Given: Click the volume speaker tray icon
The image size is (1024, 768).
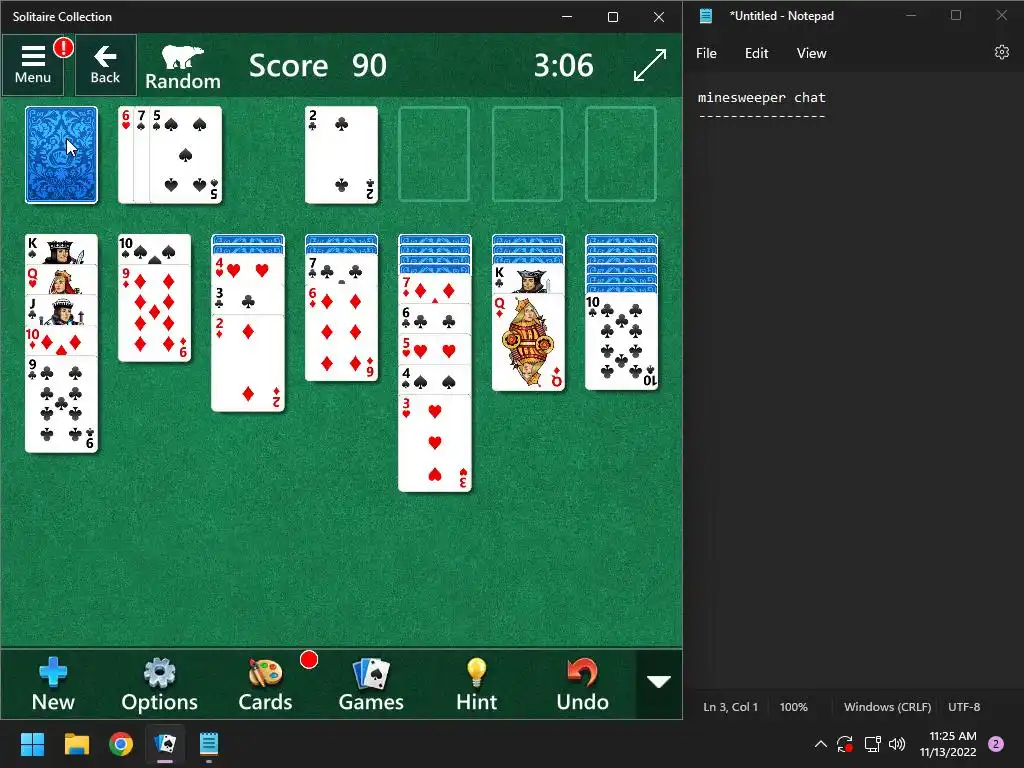Looking at the screenshot, I should pyautogui.click(x=897, y=744).
